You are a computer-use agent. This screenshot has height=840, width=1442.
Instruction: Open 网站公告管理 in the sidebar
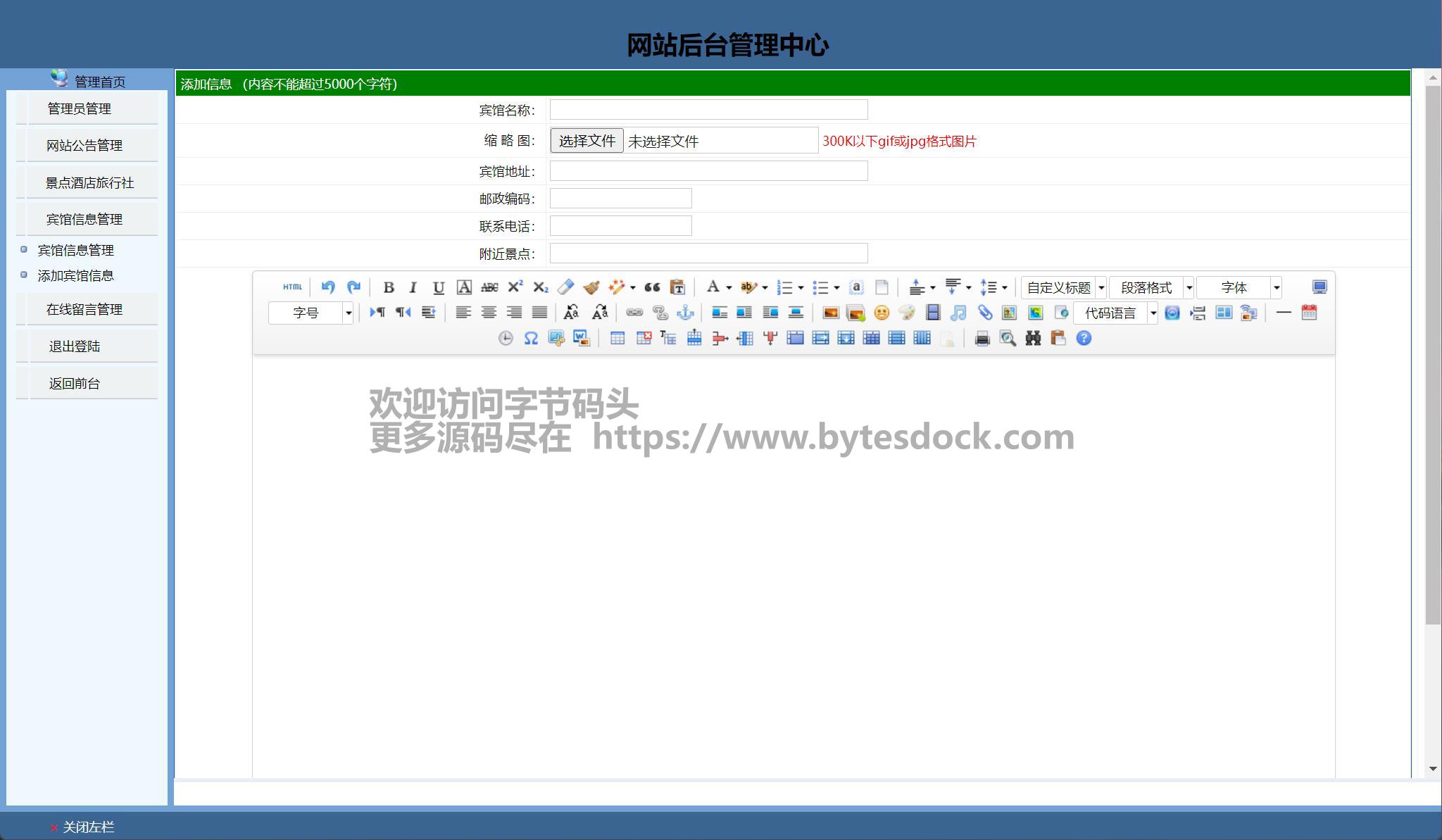(84, 146)
